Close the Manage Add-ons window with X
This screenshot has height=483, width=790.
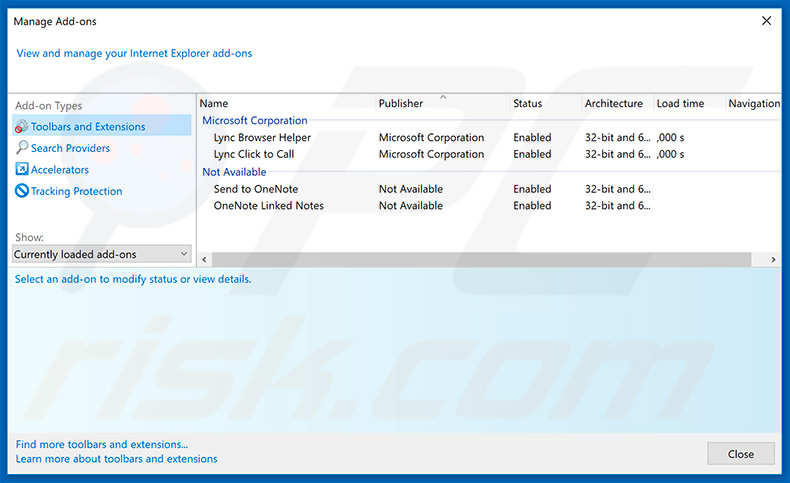pos(766,21)
